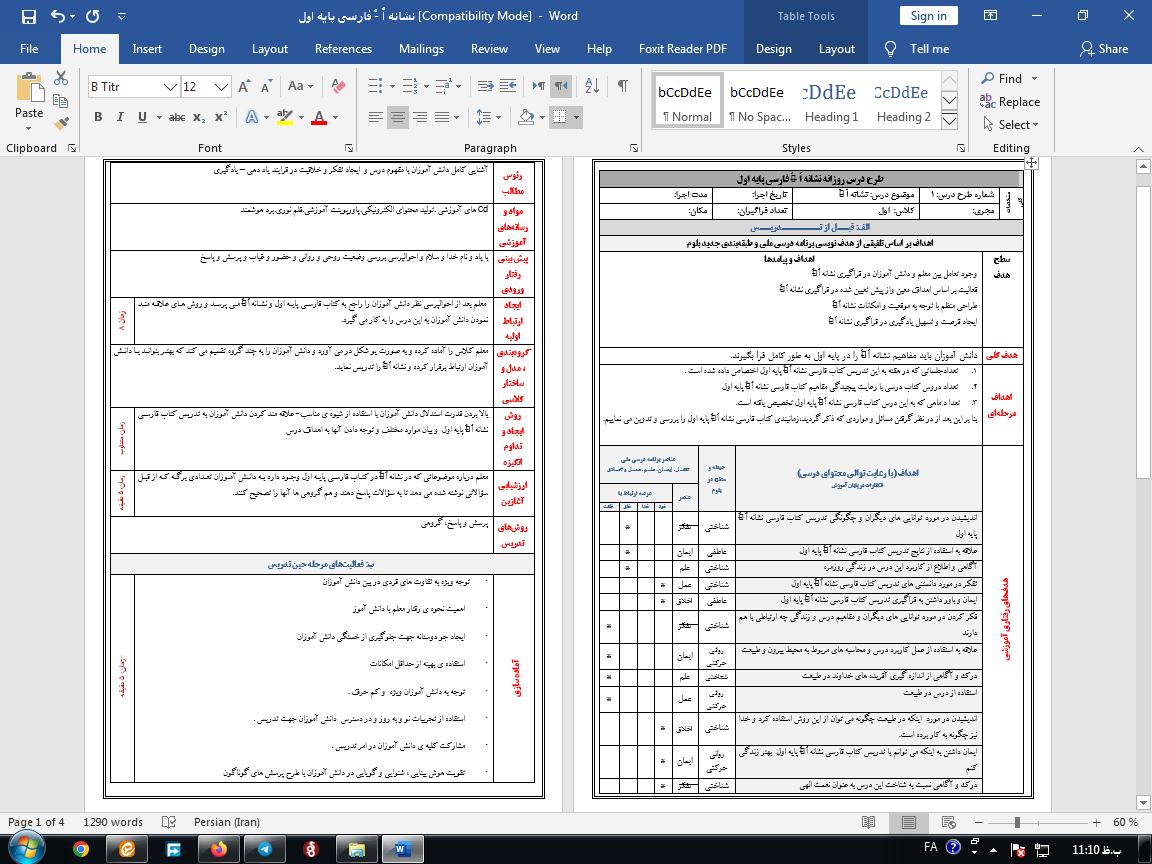
Task: Click the Cut scissors icon
Action: 62,78
